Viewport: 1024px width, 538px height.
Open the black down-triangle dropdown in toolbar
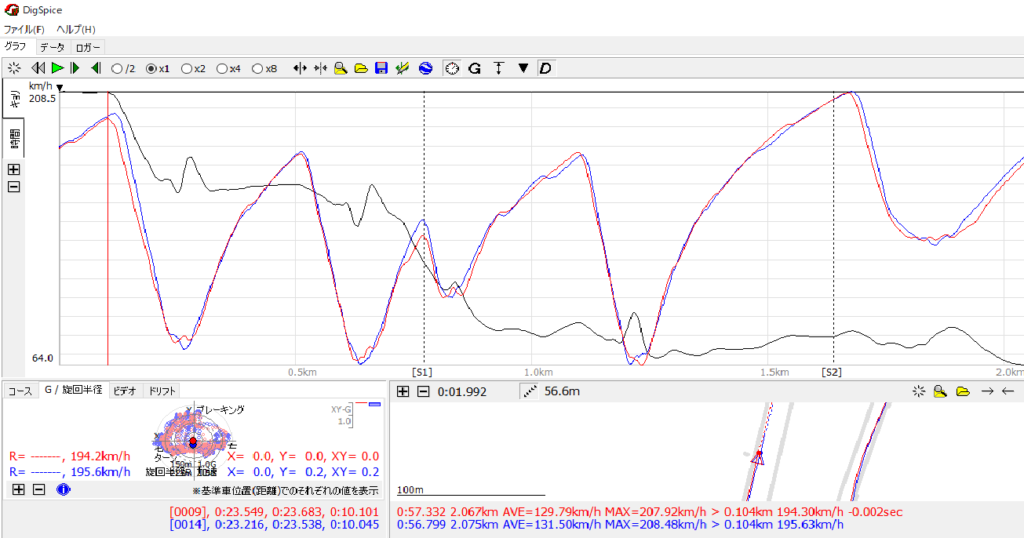click(522, 68)
